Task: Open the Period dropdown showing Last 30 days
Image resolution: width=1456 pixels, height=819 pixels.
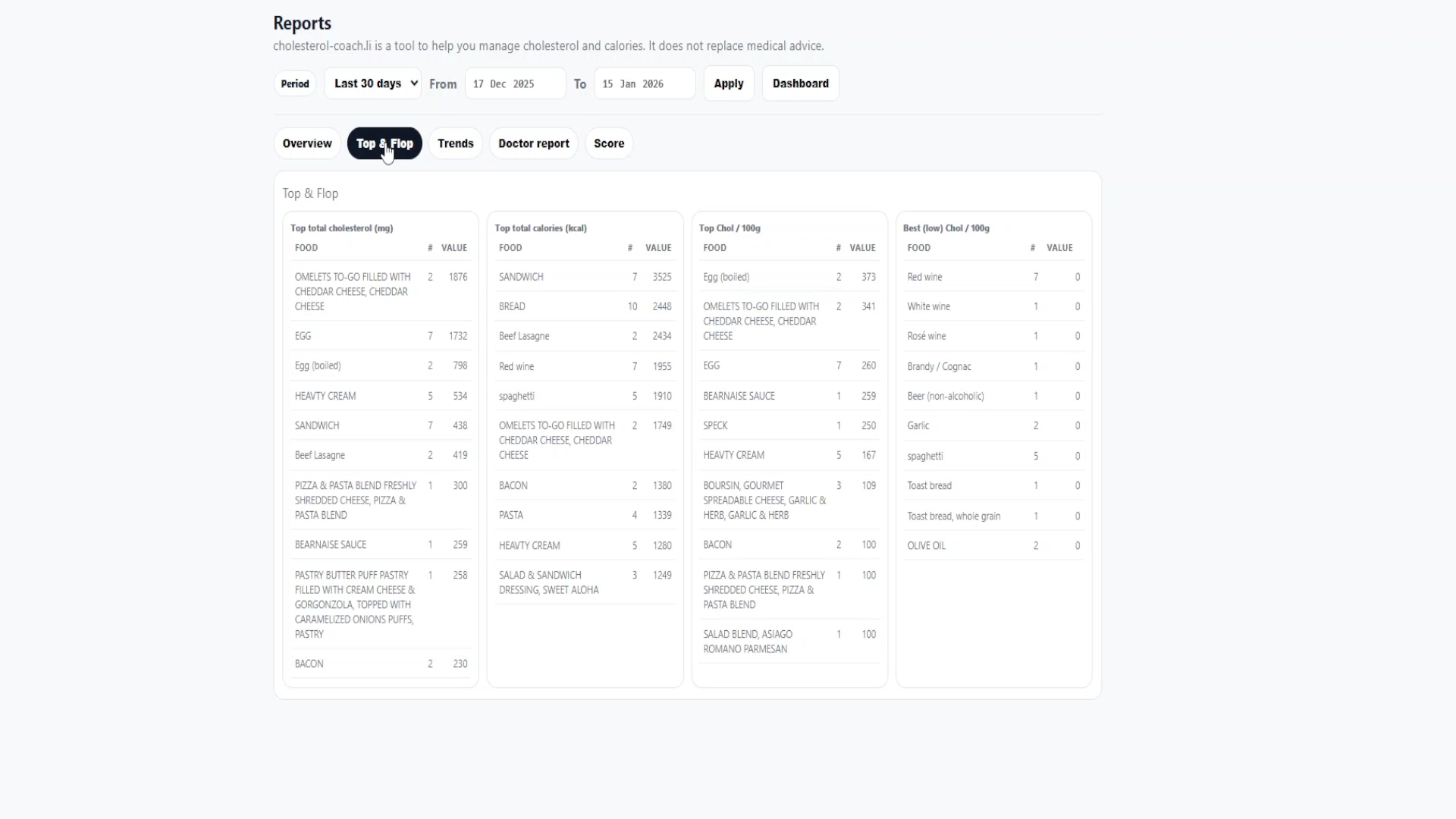Action: tap(372, 83)
